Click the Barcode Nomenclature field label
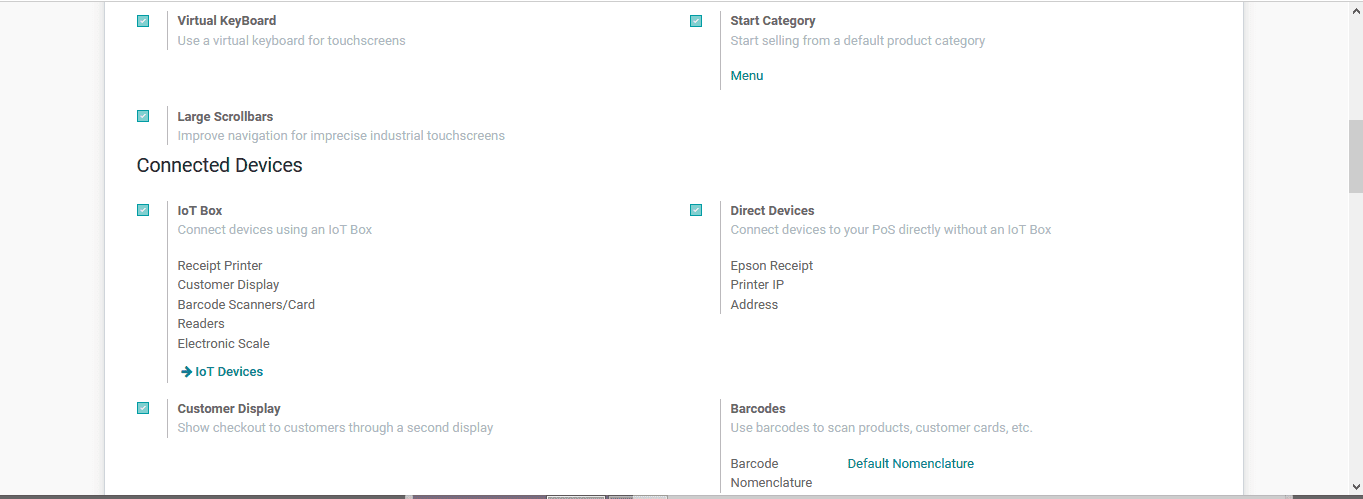Image resolution: width=1363 pixels, height=499 pixels. point(771,473)
